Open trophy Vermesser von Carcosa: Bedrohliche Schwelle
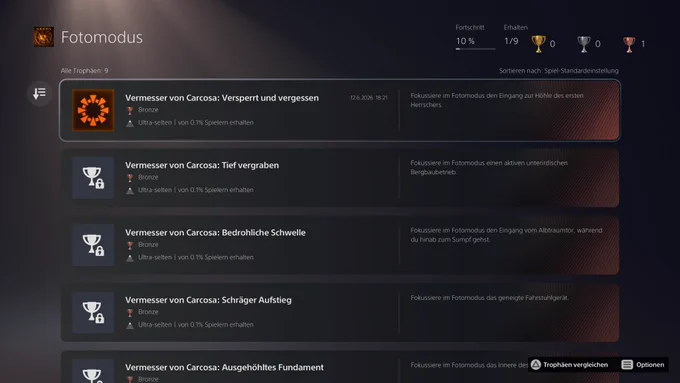The width and height of the screenshot is (680, 383). pos(340,245)
